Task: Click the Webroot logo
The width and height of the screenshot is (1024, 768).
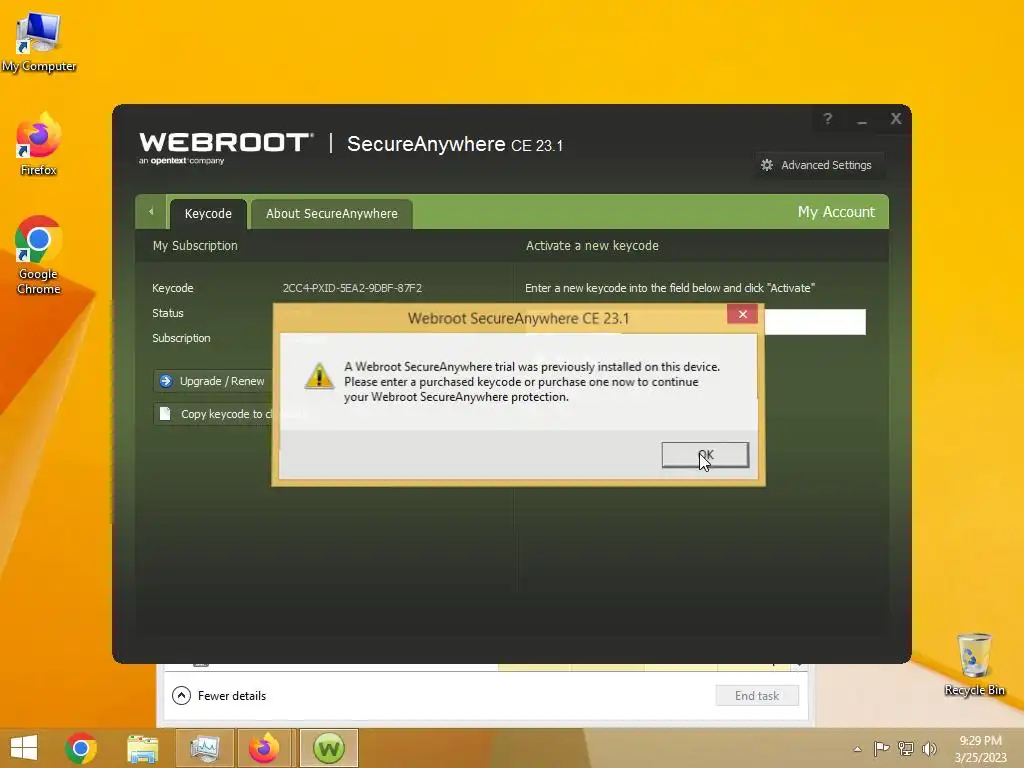Action: point(226,148)
